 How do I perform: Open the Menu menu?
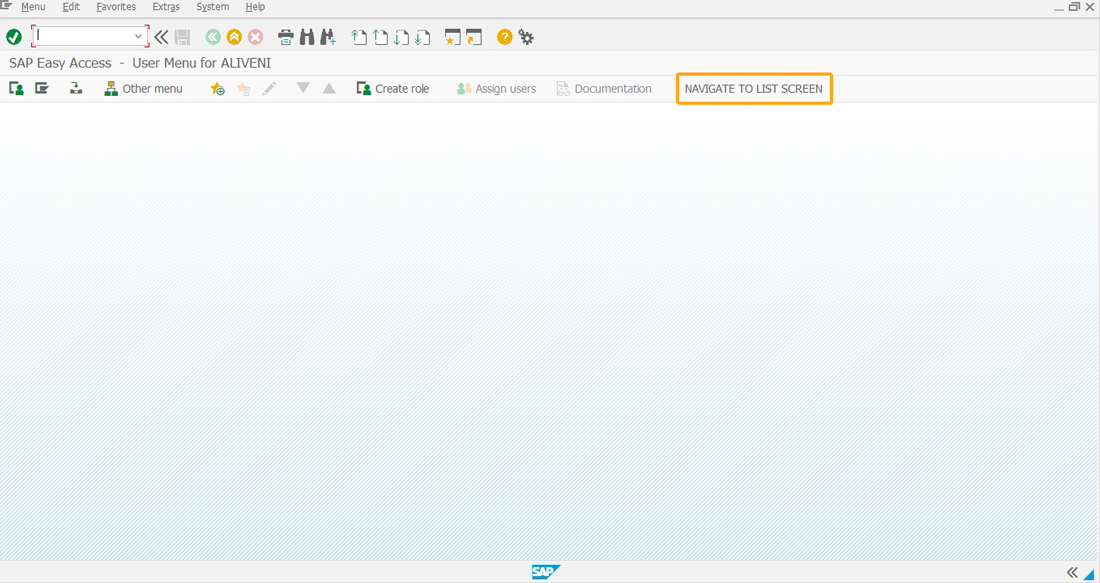[x=33, y=7]
